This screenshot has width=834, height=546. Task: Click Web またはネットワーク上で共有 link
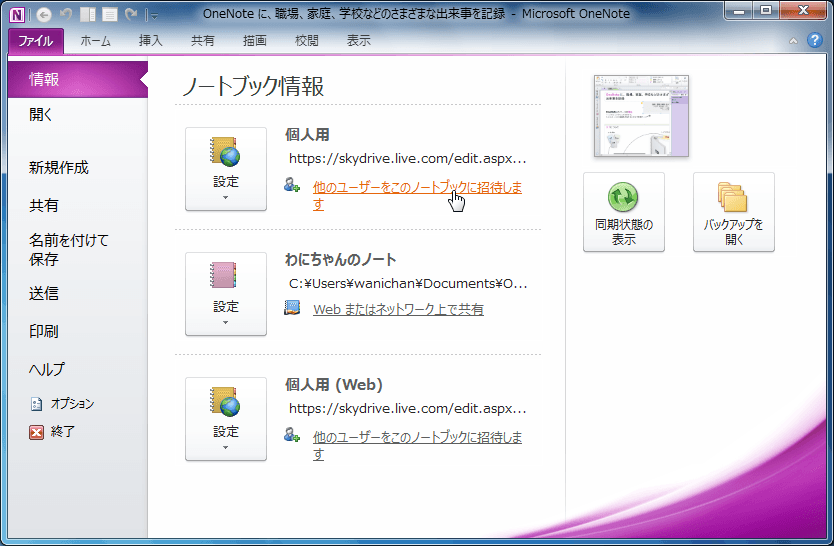pos(398,309)
